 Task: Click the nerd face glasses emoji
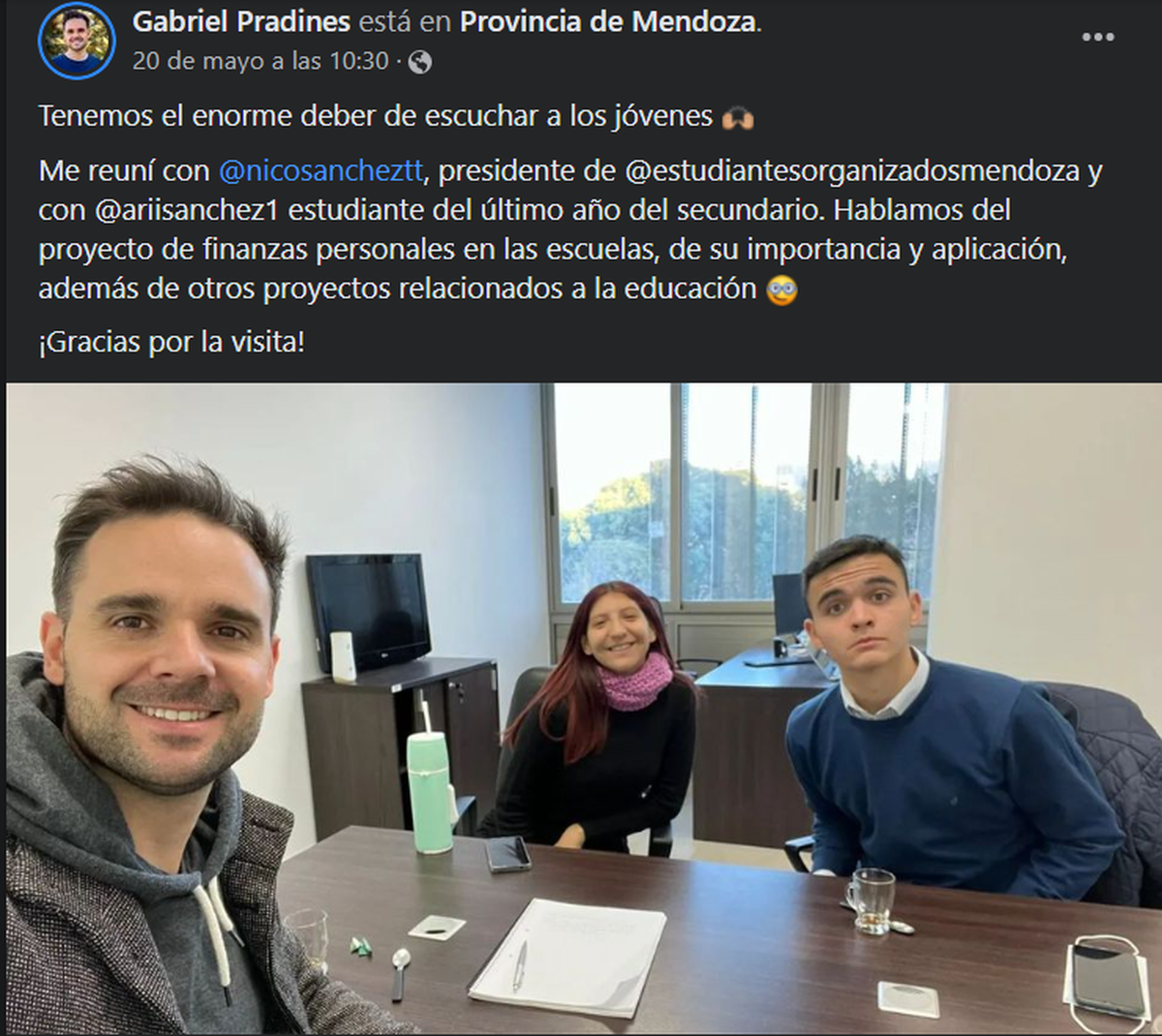point(781,289)
